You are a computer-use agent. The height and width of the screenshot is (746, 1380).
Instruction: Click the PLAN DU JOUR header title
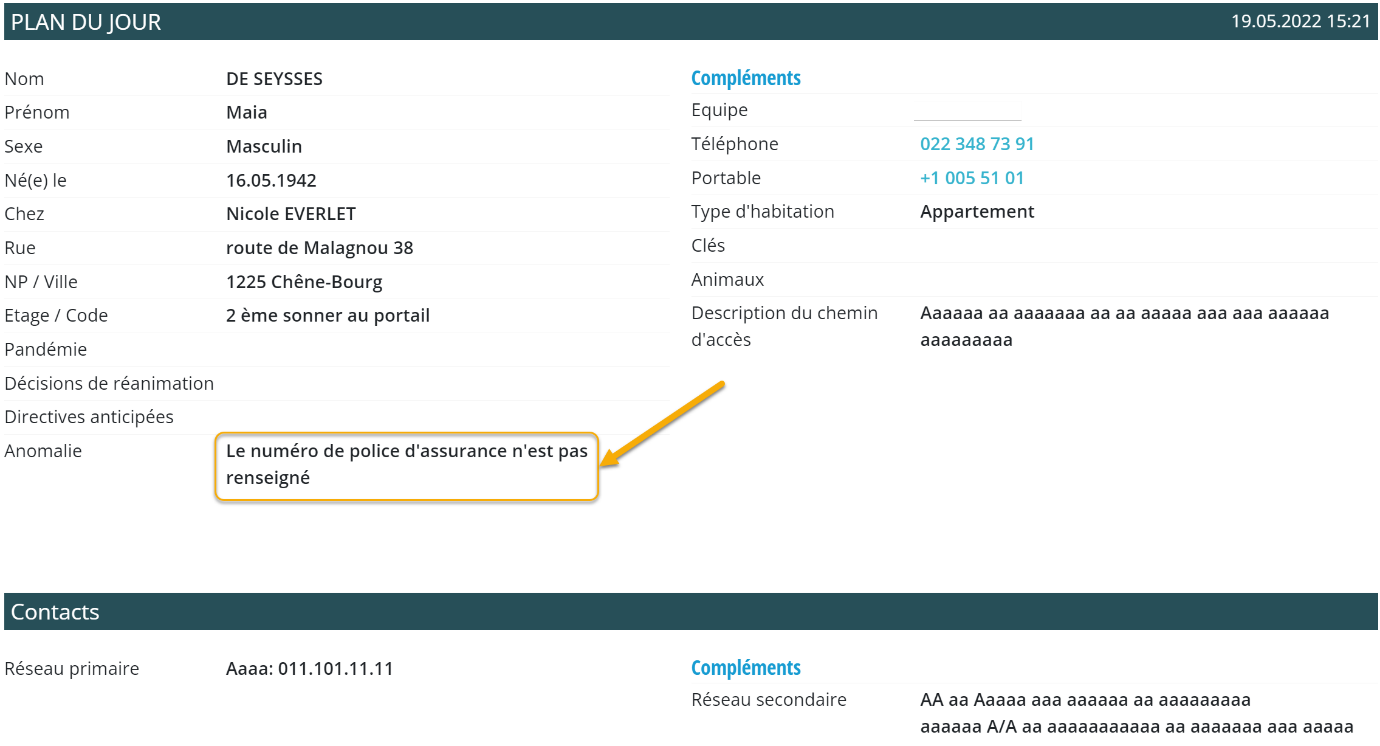86,22
